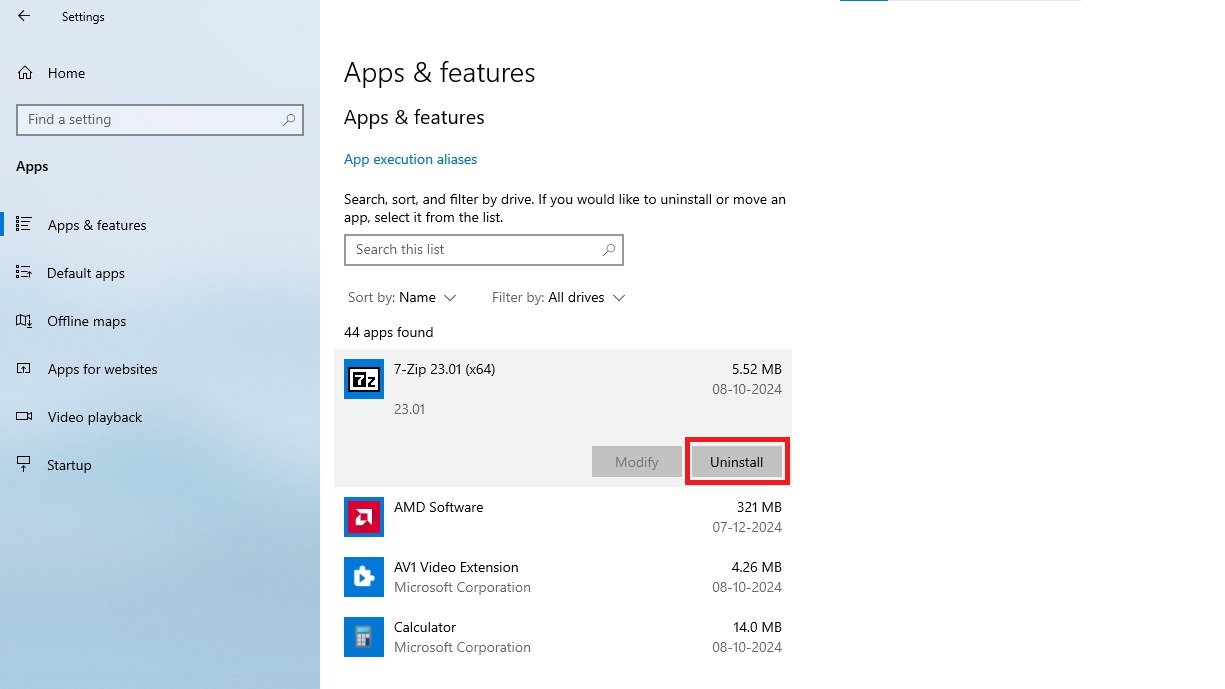Click the Calculator app icon

click(364, 637)
